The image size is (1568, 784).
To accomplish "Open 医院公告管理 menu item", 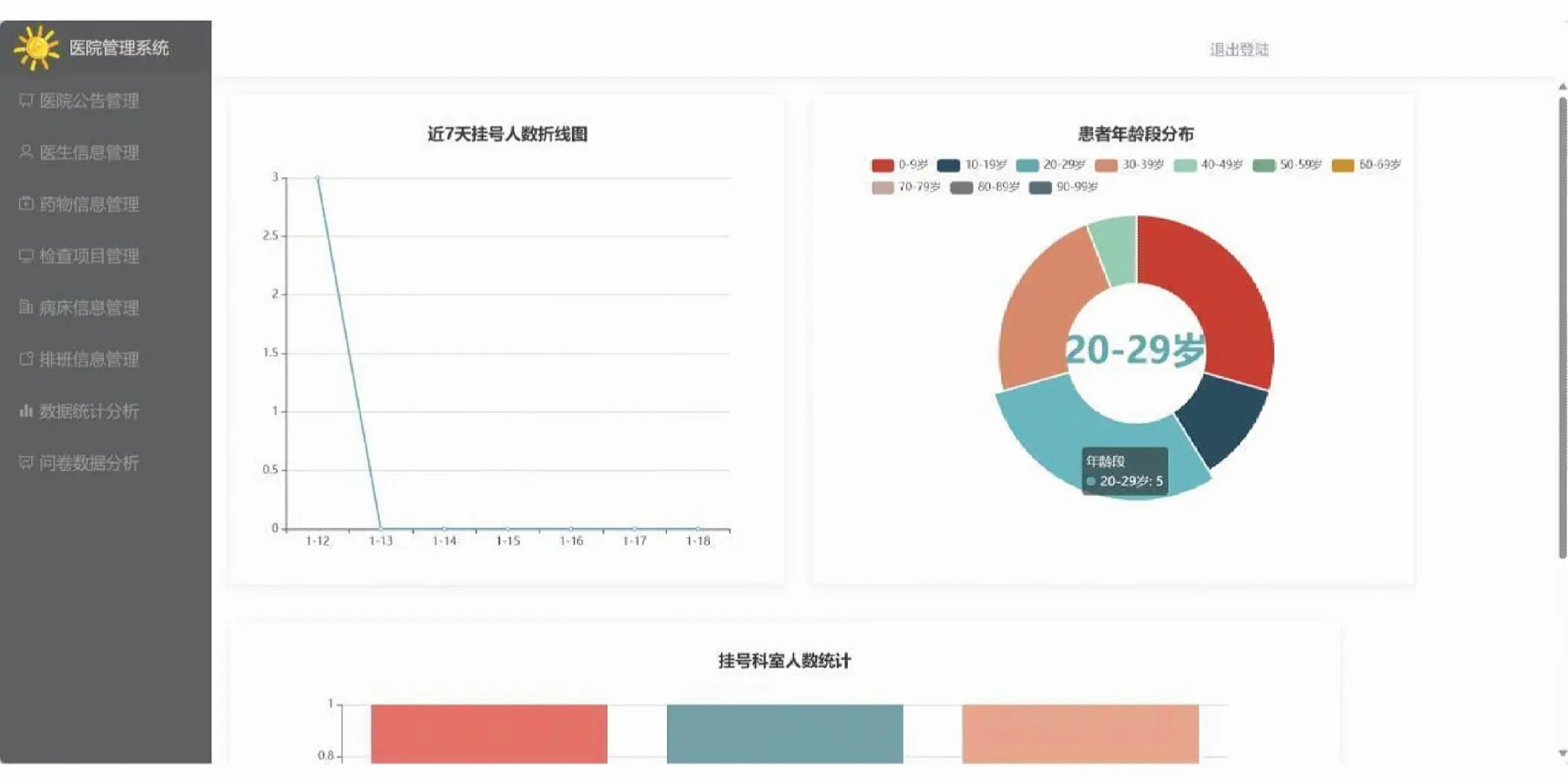I will pos(89,101).
